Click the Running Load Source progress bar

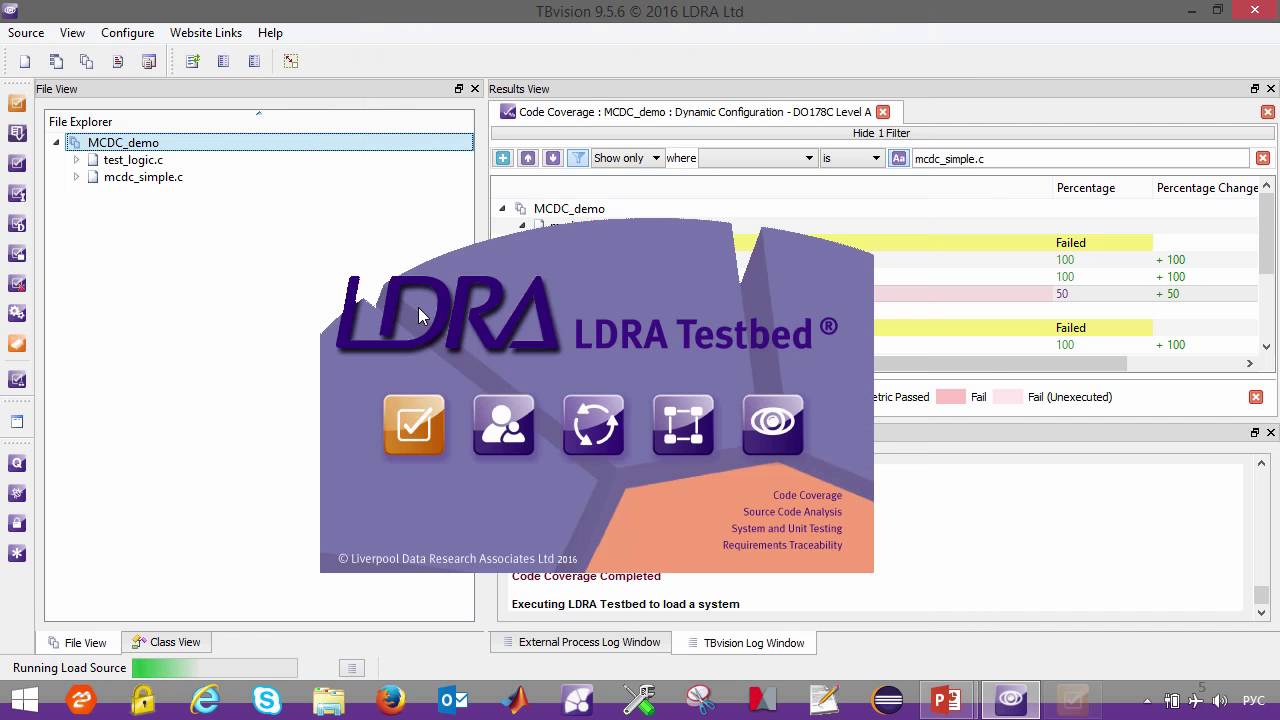(x=214, y=668)
